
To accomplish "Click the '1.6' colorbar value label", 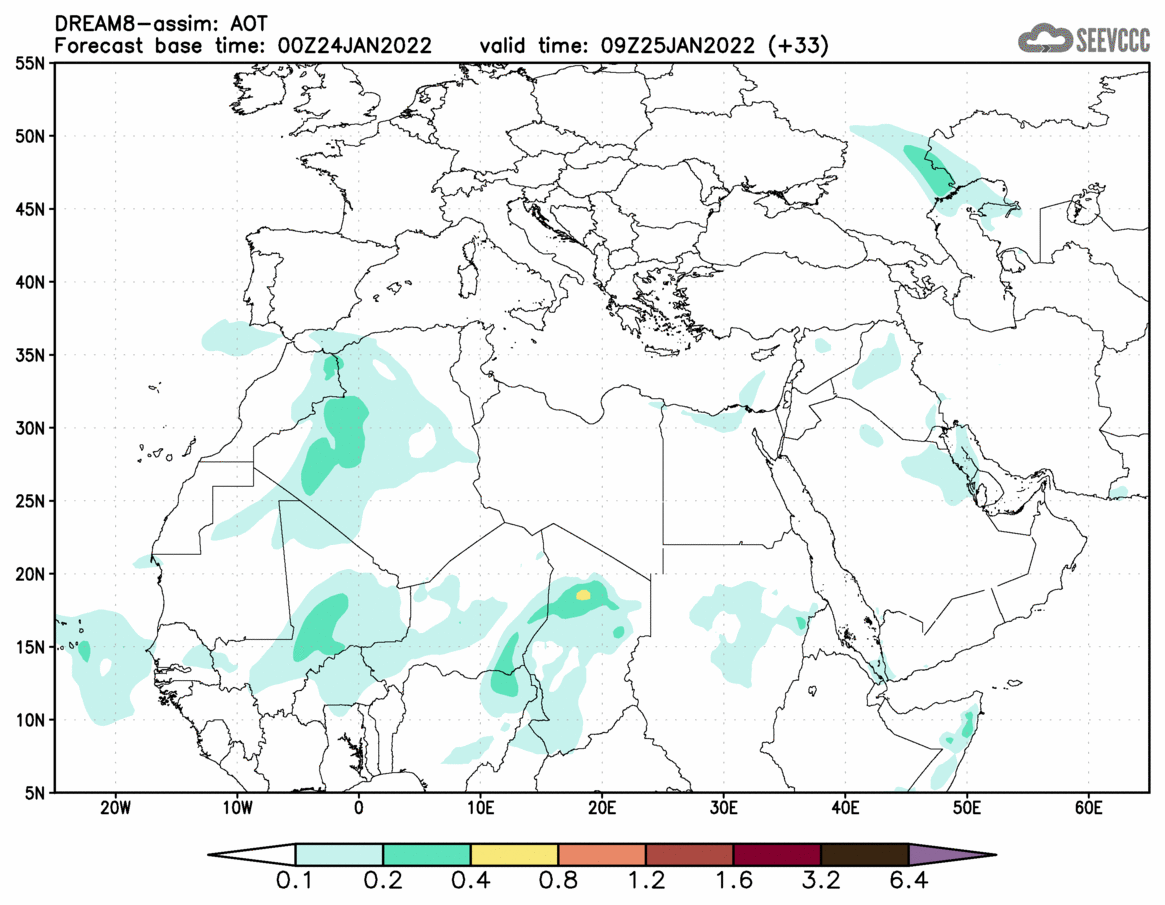I will point(733,881).
